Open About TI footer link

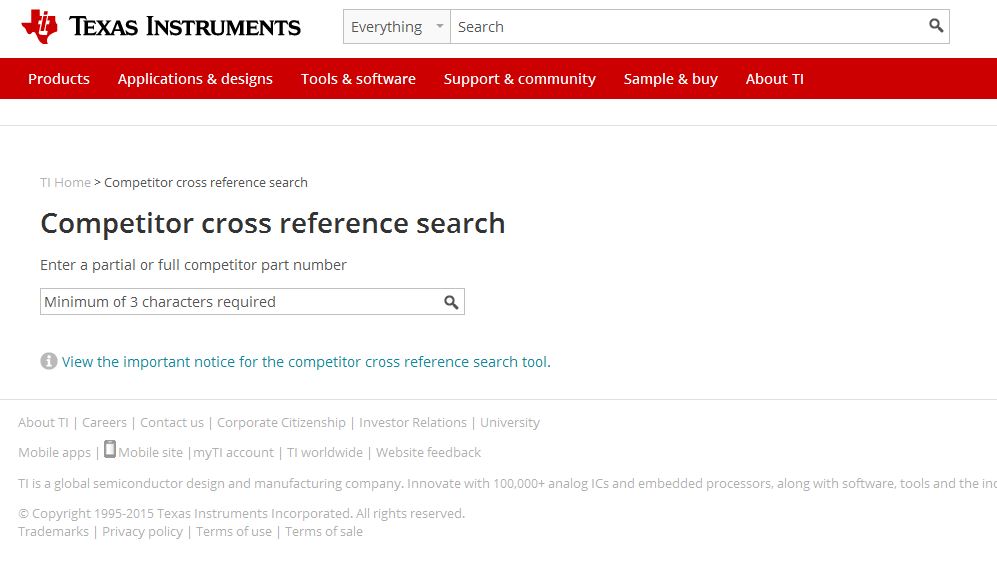click(43, 422)
